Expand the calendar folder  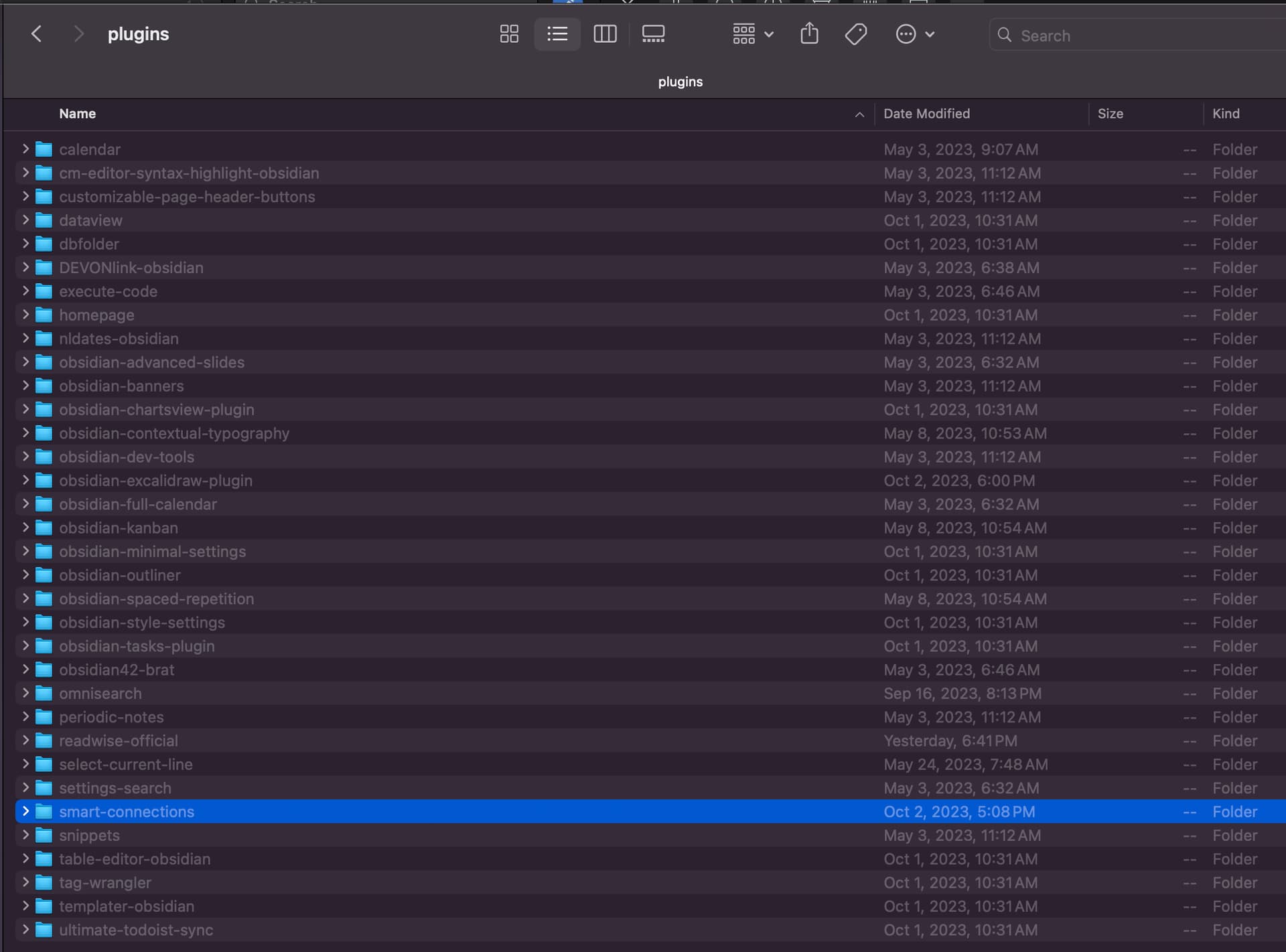(25, 149)
